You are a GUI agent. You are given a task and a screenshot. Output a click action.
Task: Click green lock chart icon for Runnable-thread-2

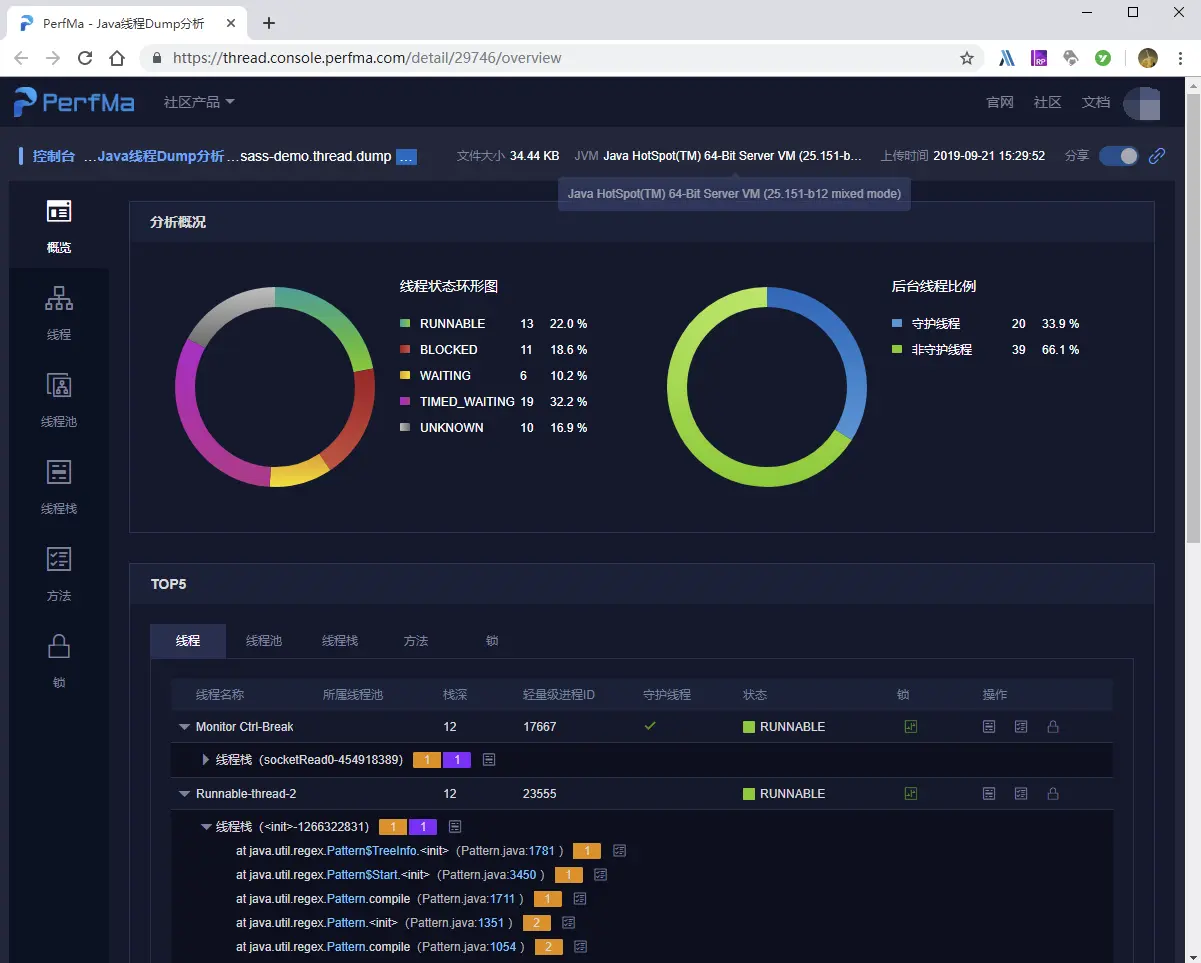(x=910, y=794)
